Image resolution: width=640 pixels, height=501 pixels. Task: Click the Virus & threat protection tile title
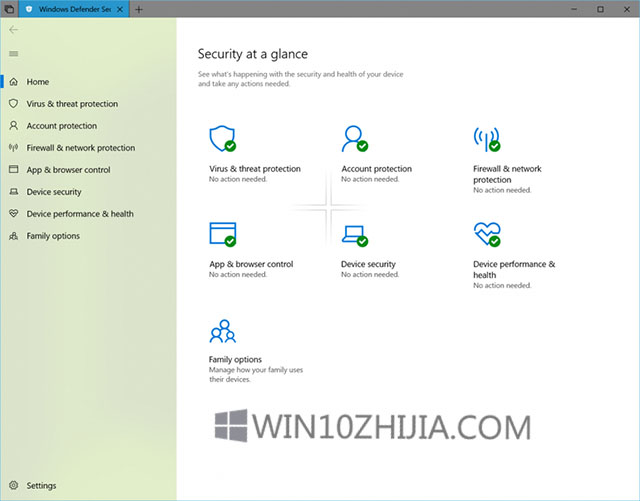click(255, 169)
